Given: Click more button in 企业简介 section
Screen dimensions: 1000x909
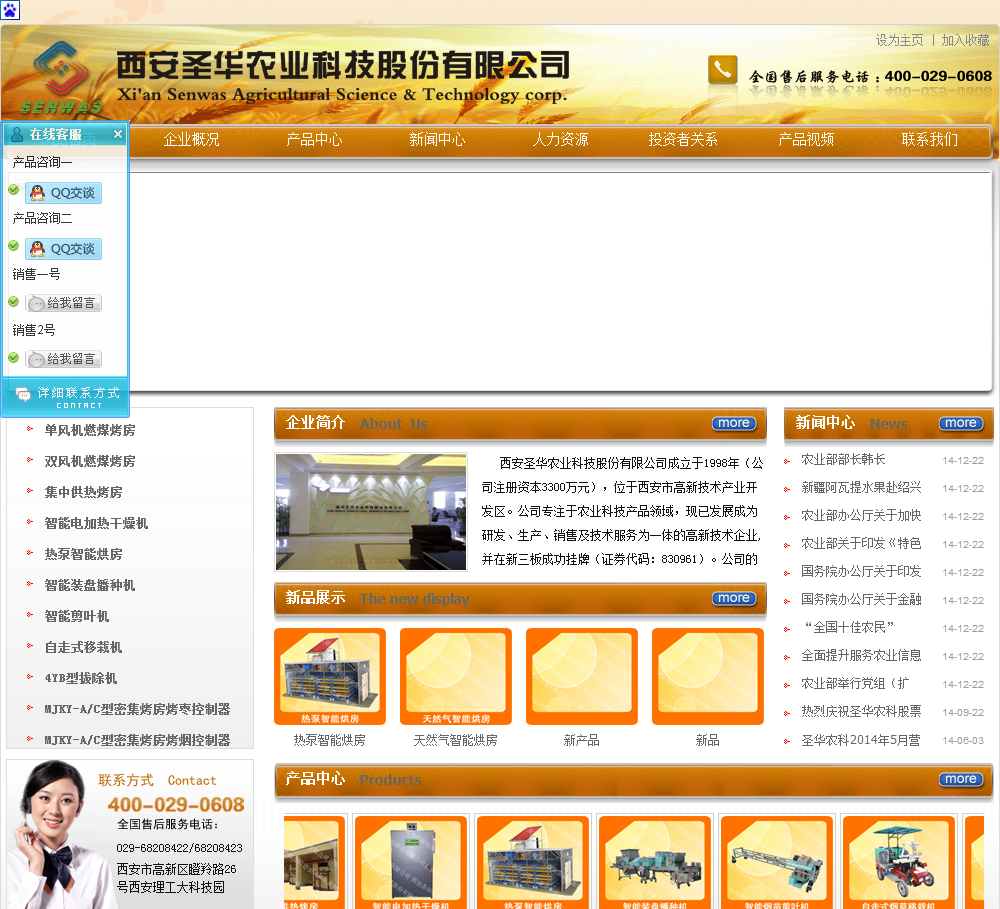Looking at the screenshot, I should pos(734,423).
